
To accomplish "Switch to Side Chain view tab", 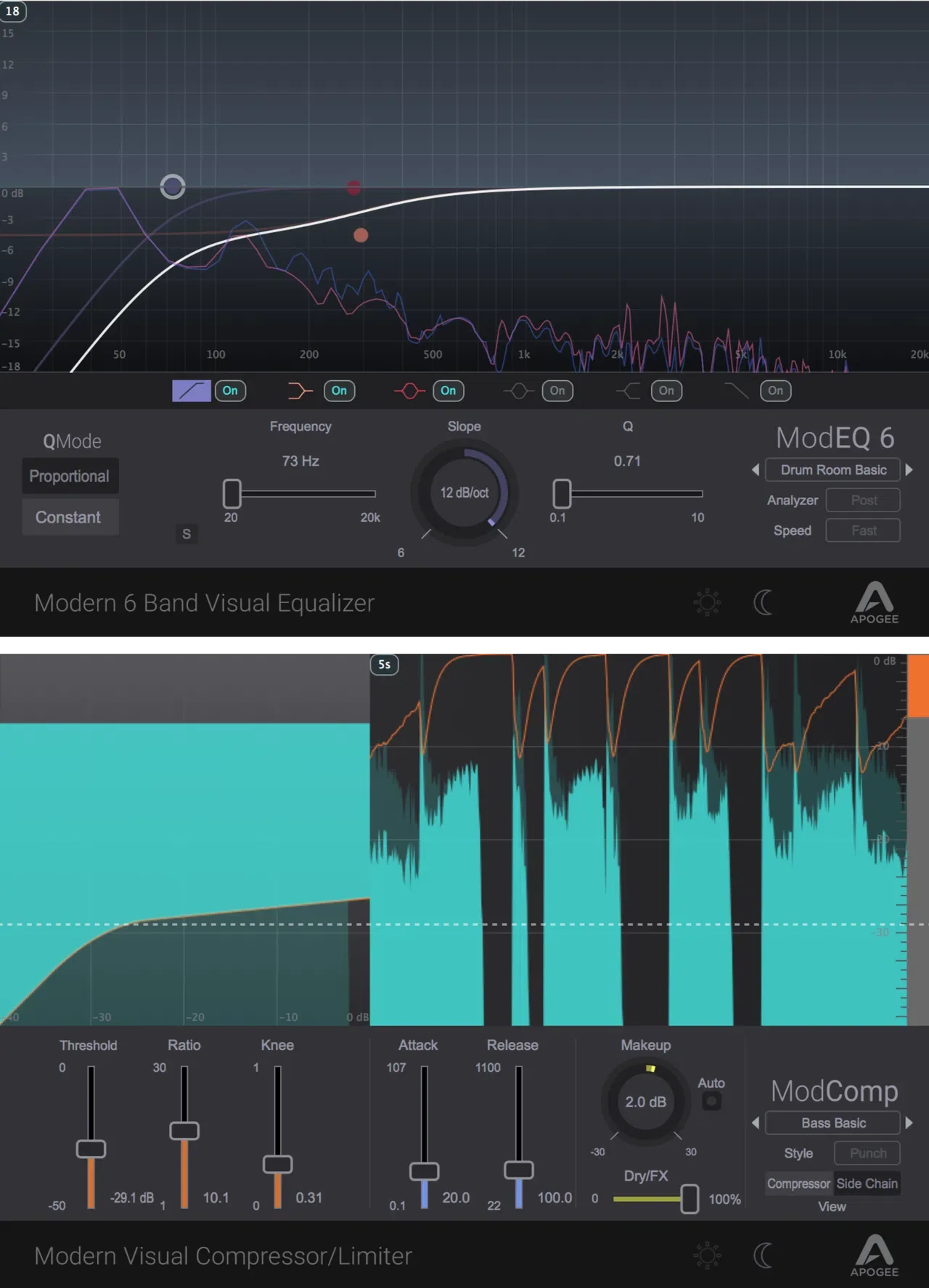I will pos(867,1184).
